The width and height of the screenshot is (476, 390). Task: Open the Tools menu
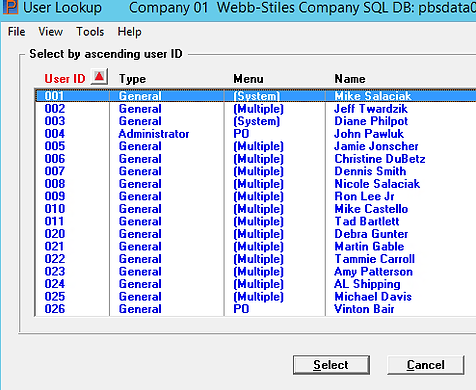(90, 32)
